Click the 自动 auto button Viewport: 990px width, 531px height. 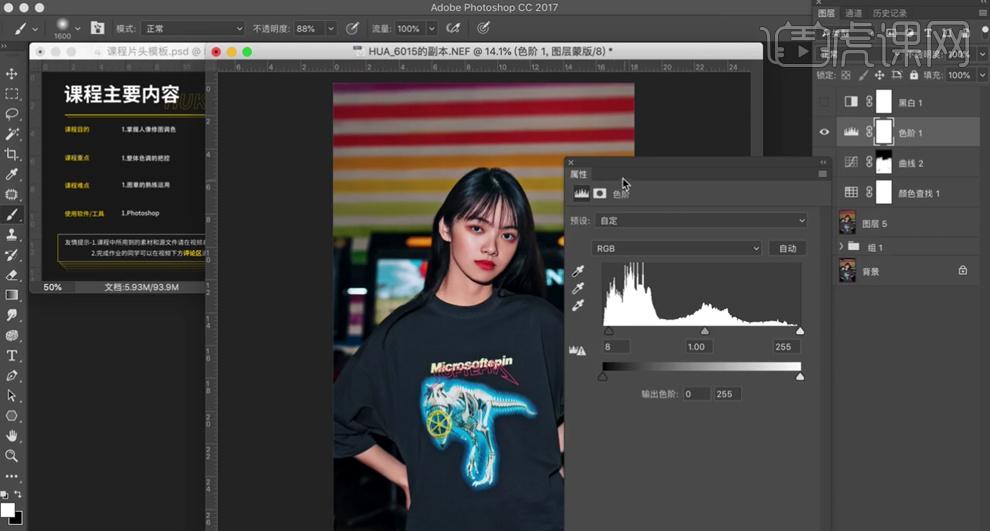[787, 248]
